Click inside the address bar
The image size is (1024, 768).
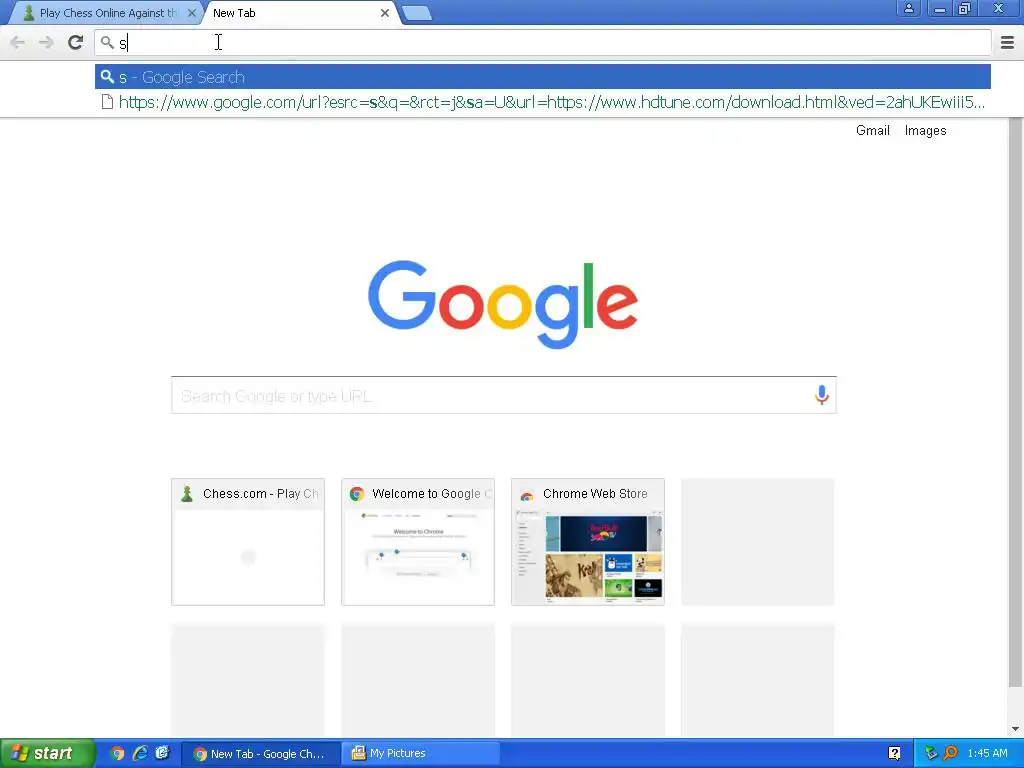tap(542, 43)
